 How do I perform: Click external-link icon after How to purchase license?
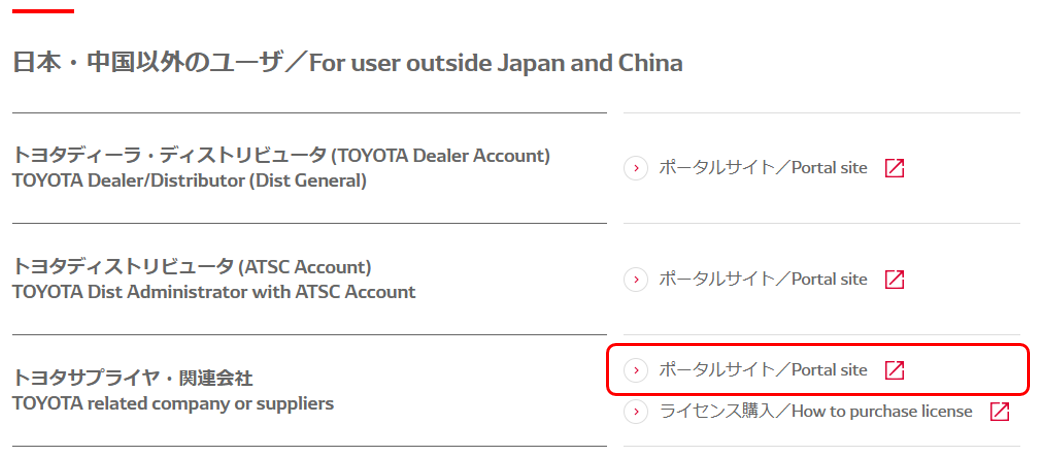pyautogui.click(x=999, y=411)
